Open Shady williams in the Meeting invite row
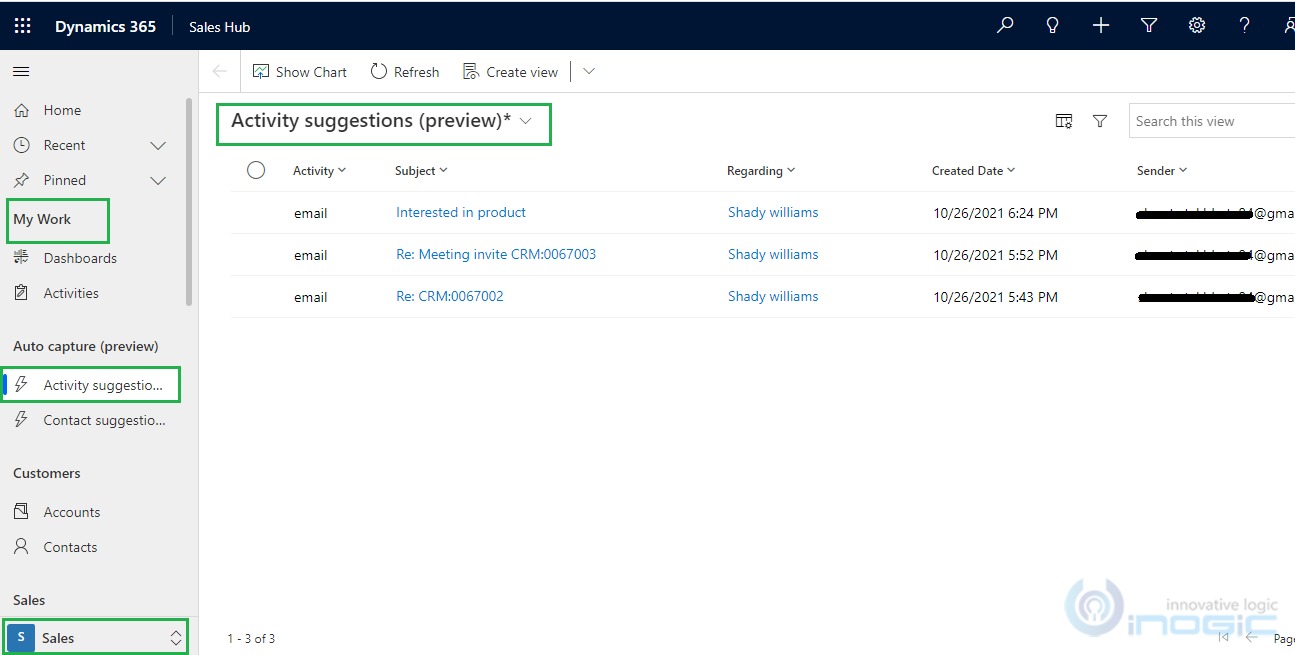The height and width of the screenshot is (655, 1295). [x=773, y=254]
